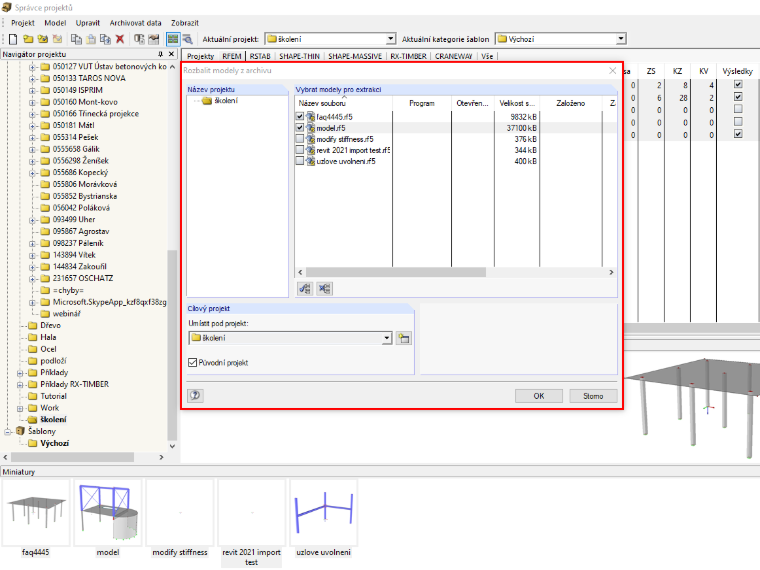This screenshot has height=570, width=760.
Task: Toggle last row Výsledky checkbox in background table
Action: click(x=738, y=134)
